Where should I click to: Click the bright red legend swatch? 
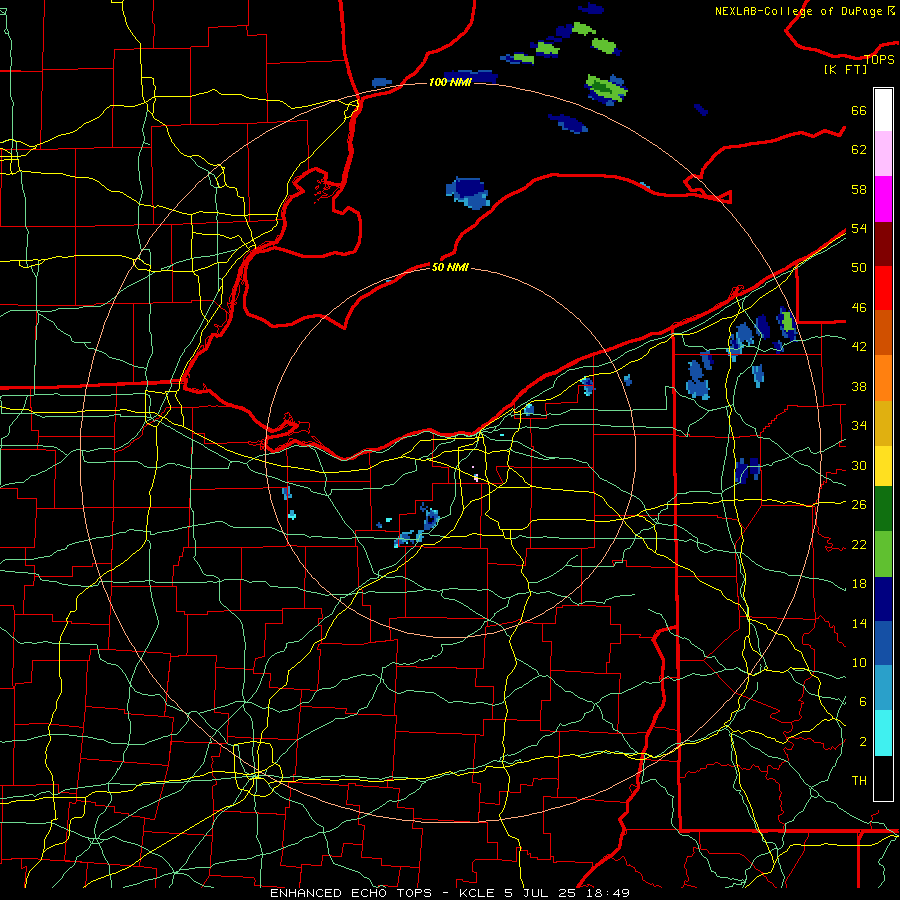click(883, 288)
